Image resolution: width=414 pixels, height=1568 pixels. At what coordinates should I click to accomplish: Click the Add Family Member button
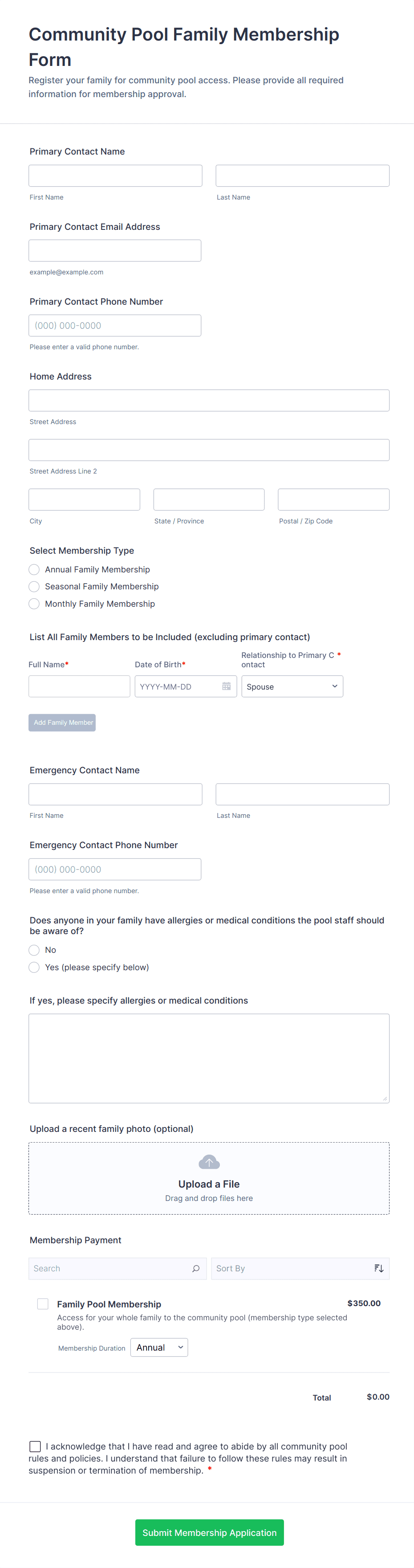click(x=62, y=723)
